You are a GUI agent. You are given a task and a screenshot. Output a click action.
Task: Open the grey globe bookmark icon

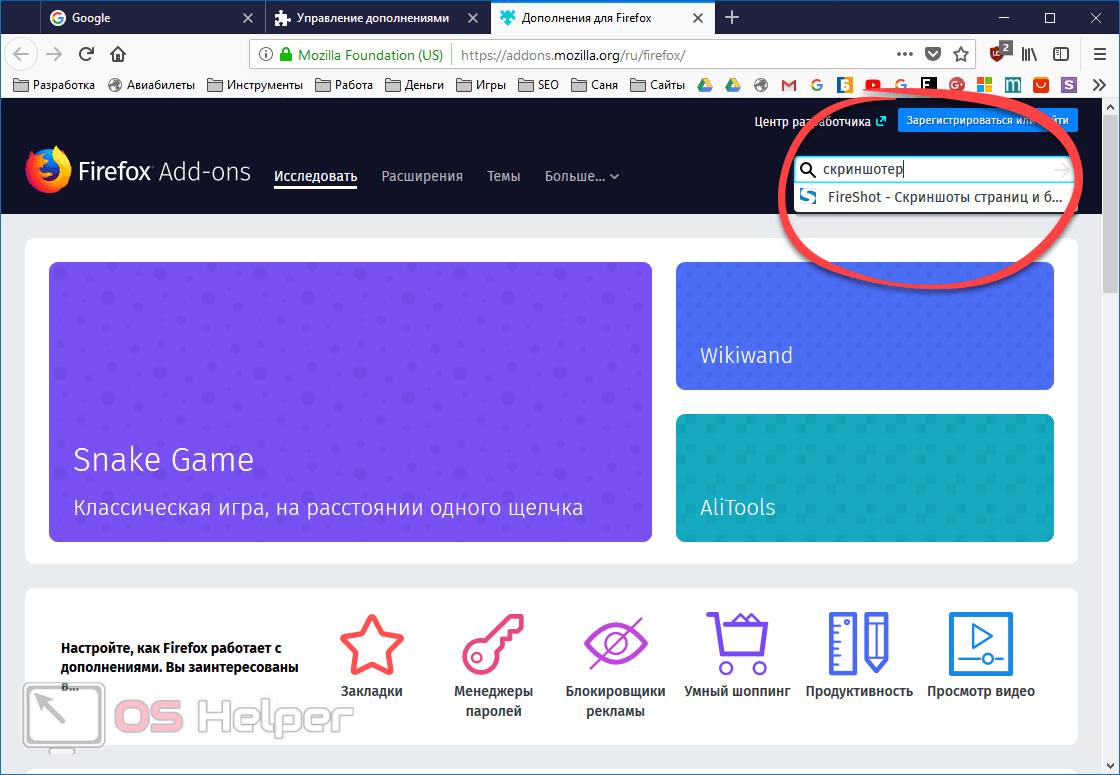point(761,85)
